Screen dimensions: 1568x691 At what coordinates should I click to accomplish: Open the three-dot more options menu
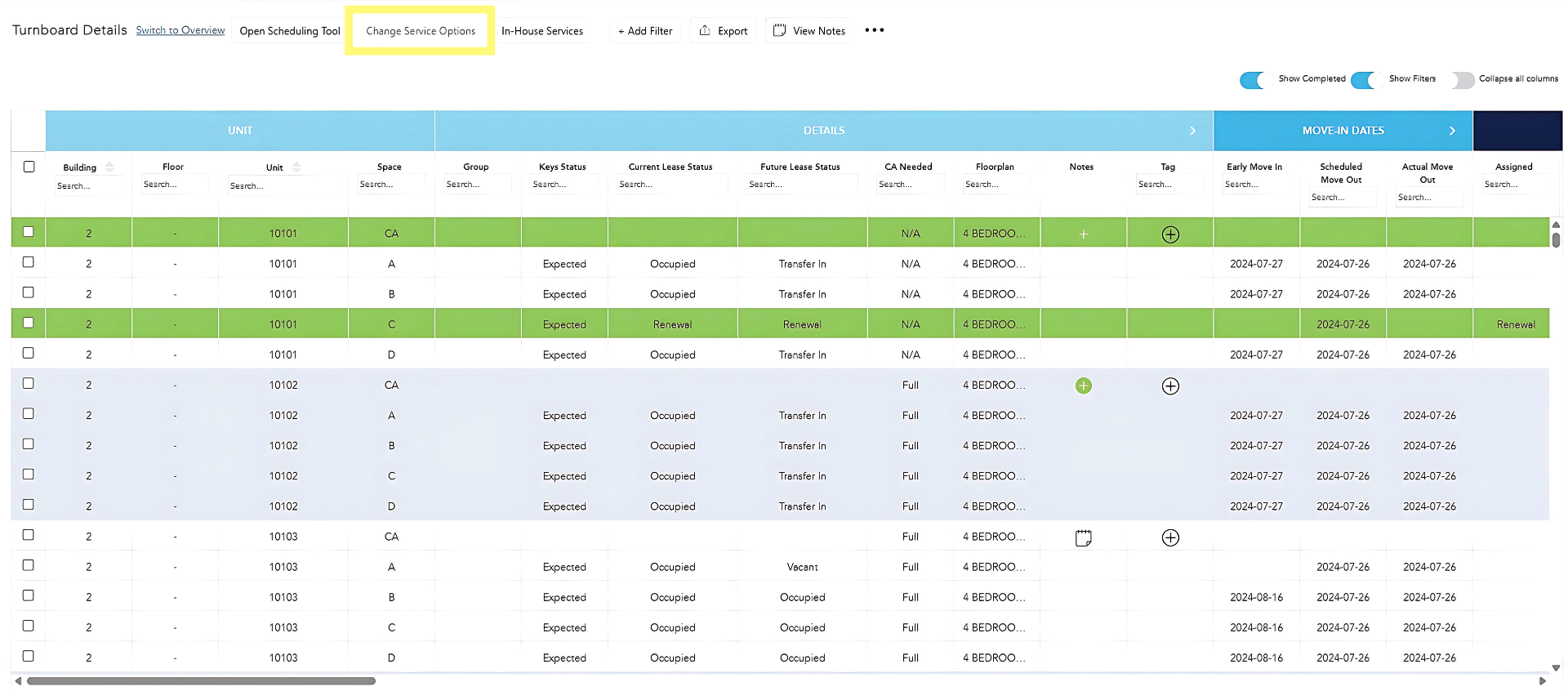point(874,30)
